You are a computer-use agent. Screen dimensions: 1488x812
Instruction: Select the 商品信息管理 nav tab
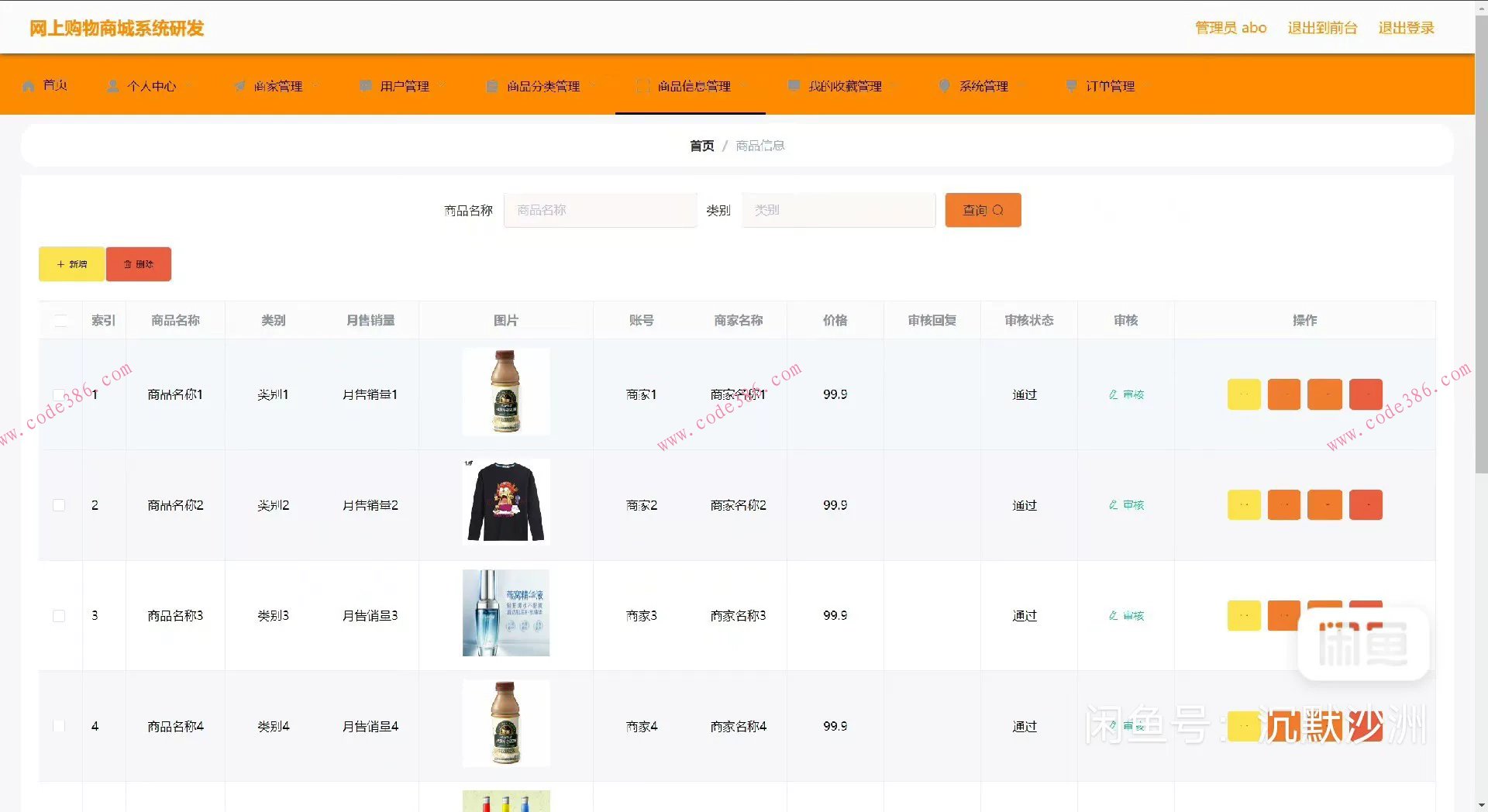(693, 86)
